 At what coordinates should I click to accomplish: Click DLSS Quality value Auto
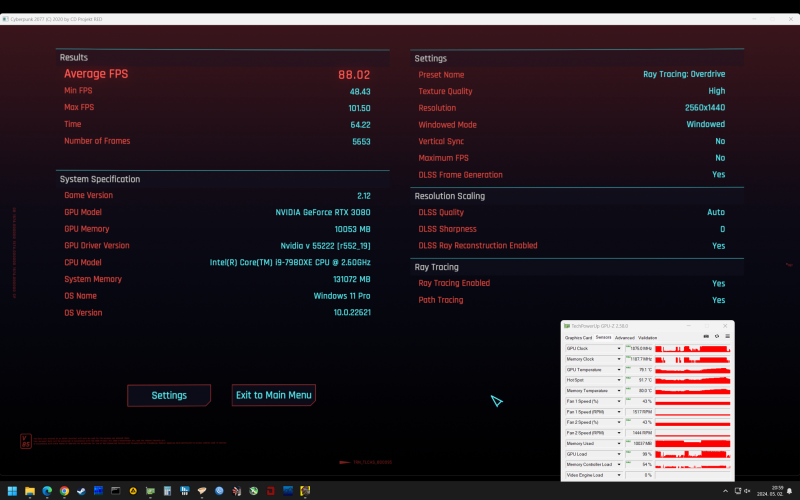716,212
